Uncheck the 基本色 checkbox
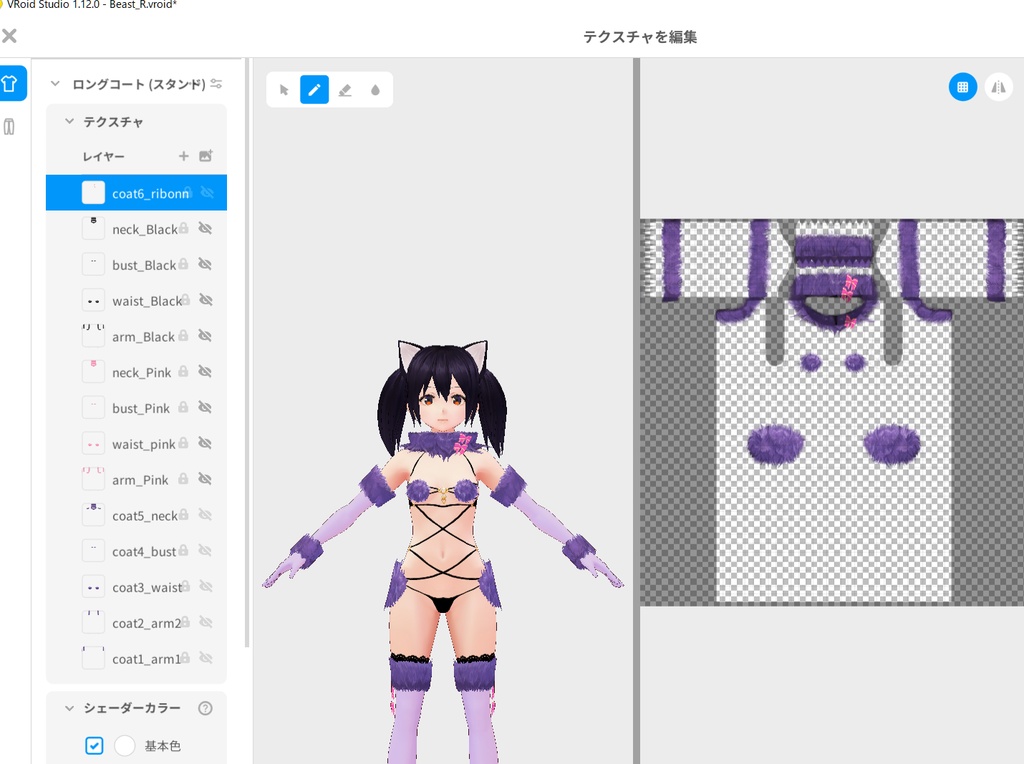This screenshot has width=1024, height=764. pyautogui.click(x=94, y=745)
